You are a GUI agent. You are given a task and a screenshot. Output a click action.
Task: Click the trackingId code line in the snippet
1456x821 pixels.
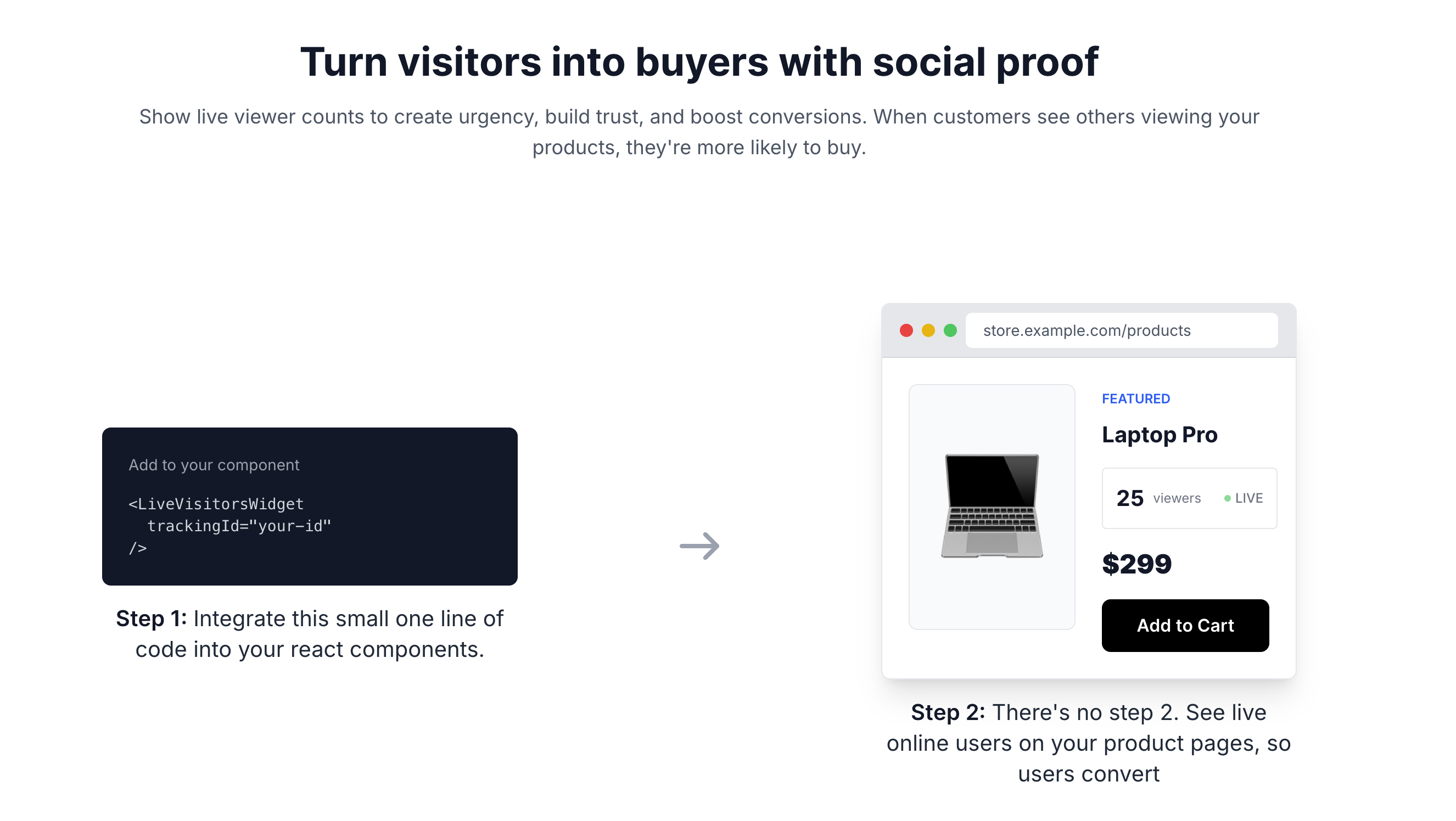pos(240,526)
